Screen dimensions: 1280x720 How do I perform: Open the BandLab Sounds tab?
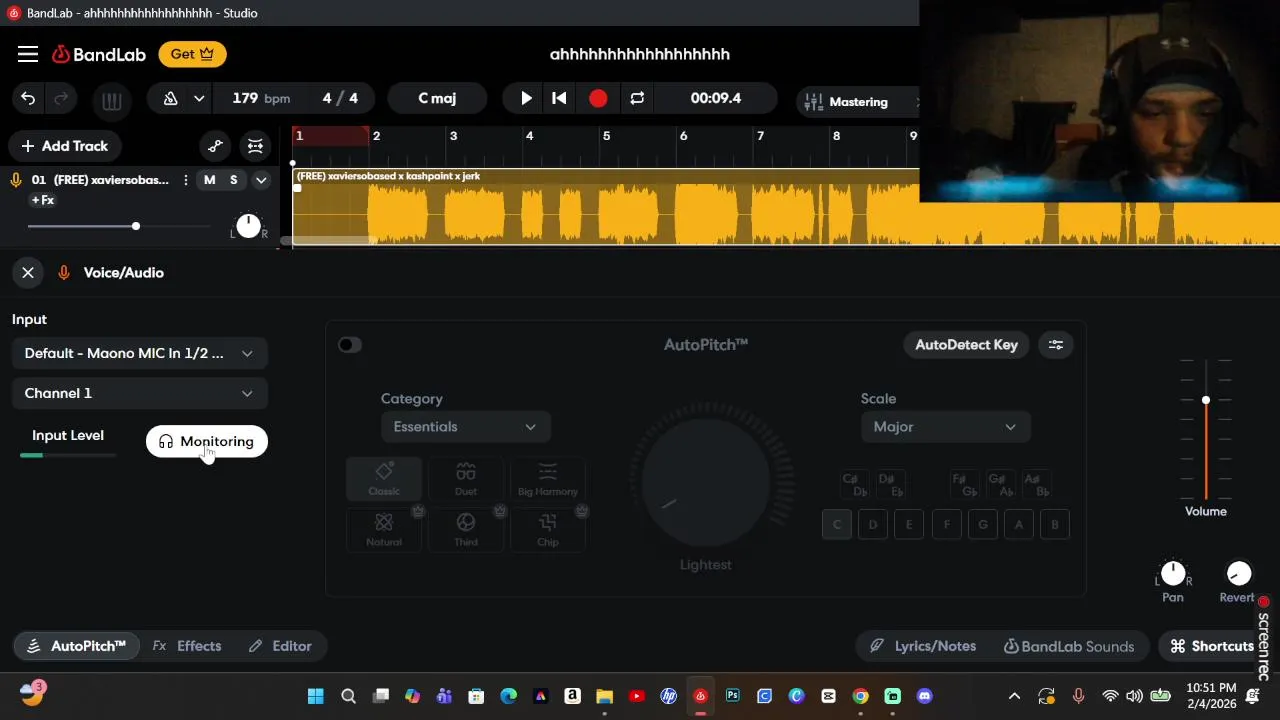tap(1069, 646)
